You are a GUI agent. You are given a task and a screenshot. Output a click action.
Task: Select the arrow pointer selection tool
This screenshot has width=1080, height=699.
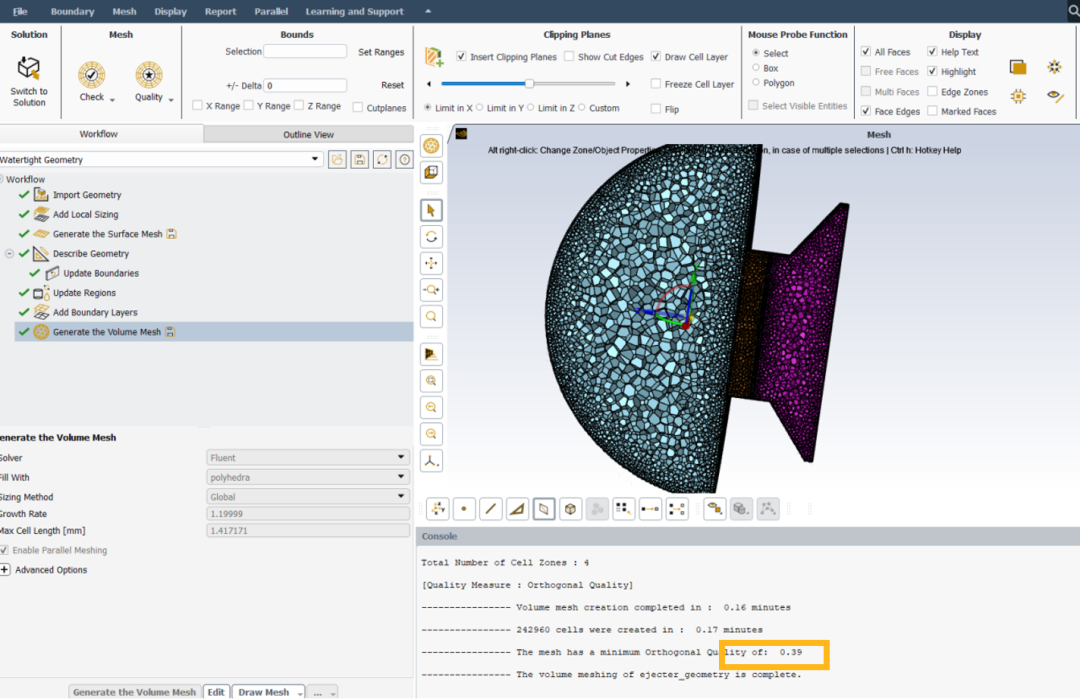tap(431, 210)
